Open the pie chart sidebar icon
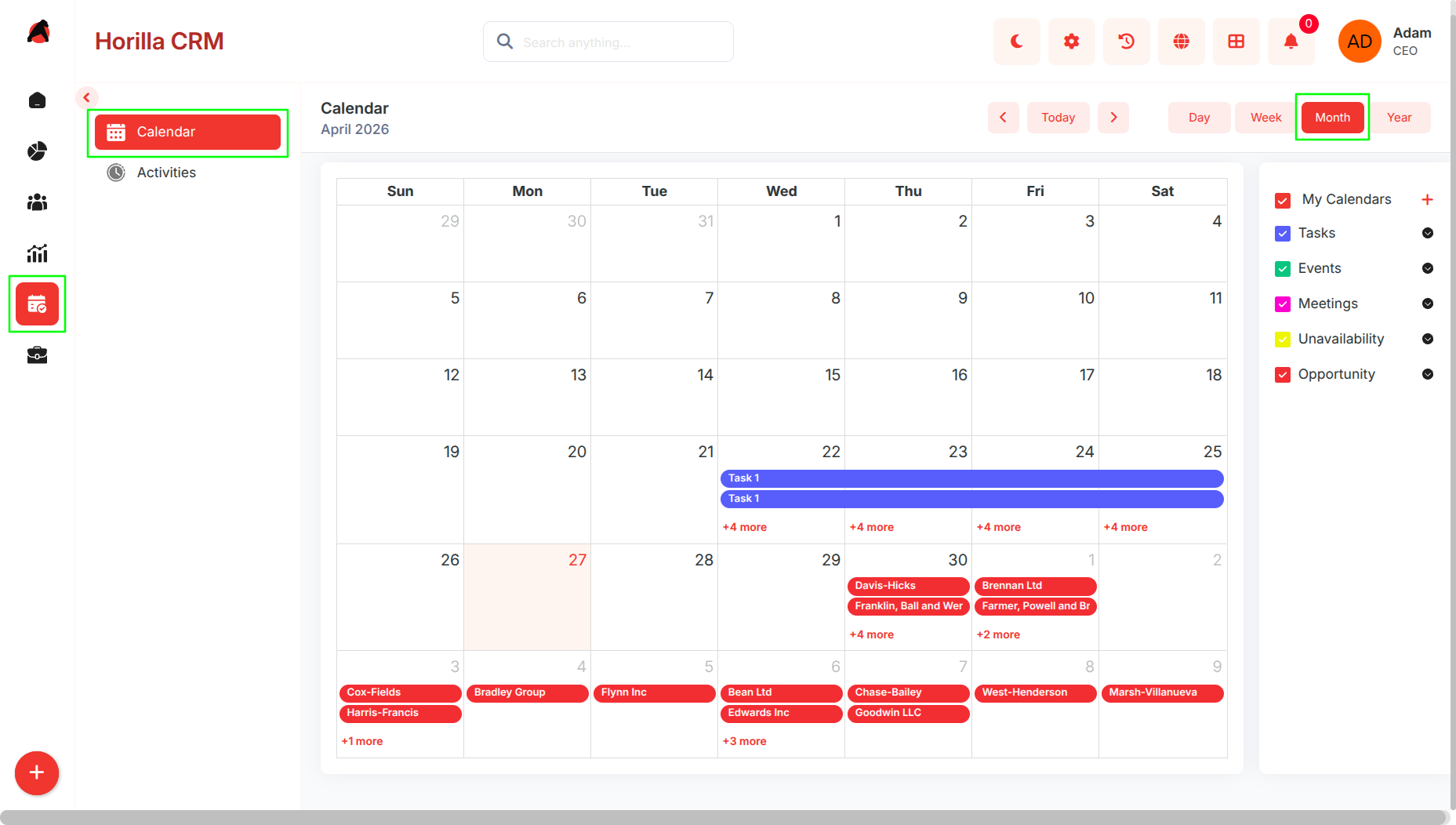Viewport: 1456px width, 825px height. (x=37, y=151)
